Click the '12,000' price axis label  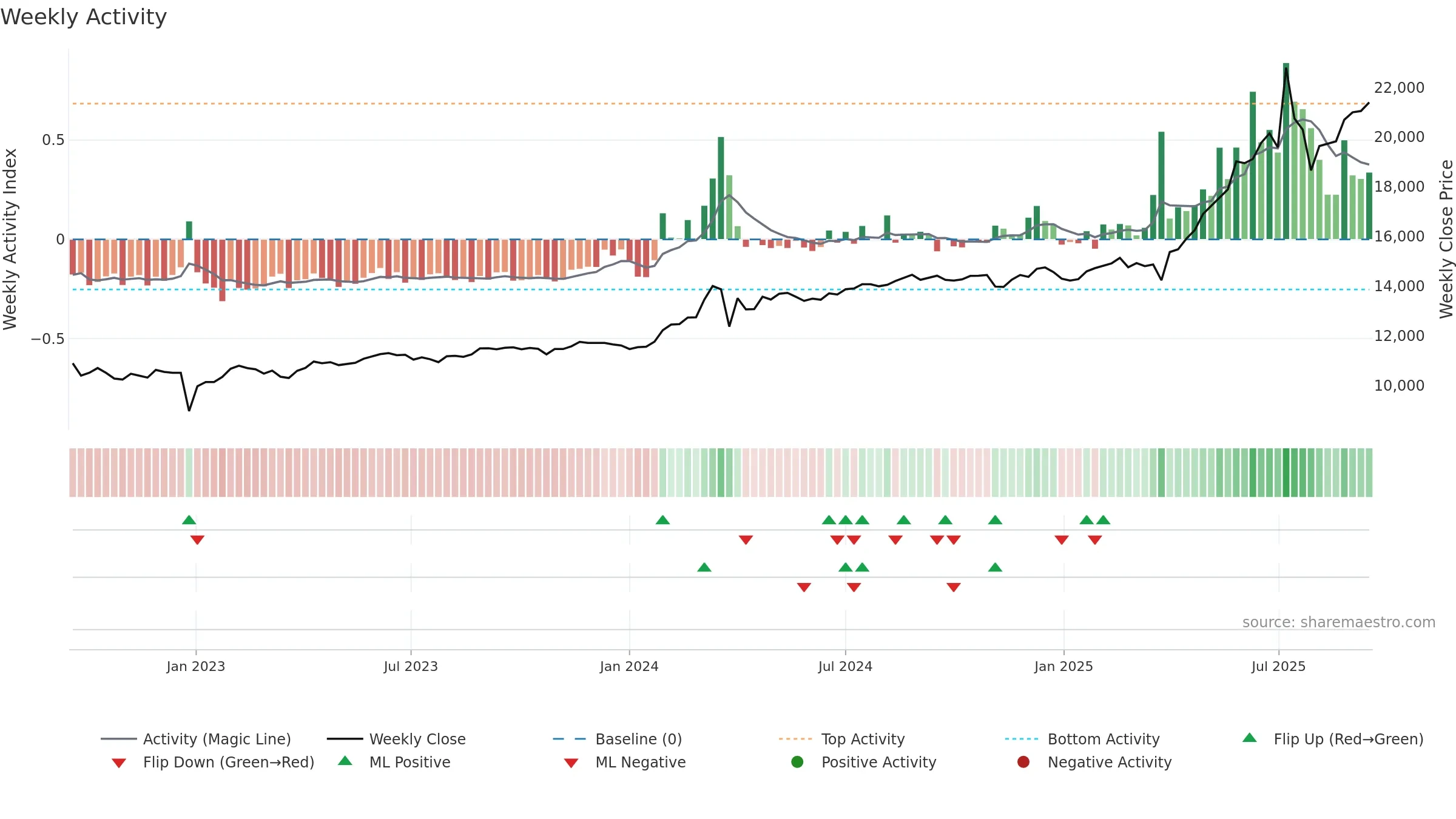point(1399,336)
